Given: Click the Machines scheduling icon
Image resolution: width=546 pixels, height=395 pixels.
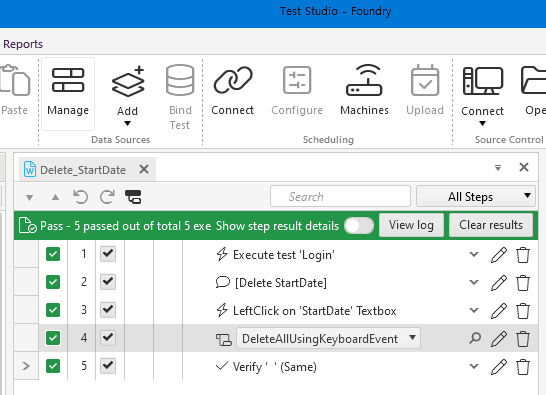Looking at the screenshot, I should [364, 90].
